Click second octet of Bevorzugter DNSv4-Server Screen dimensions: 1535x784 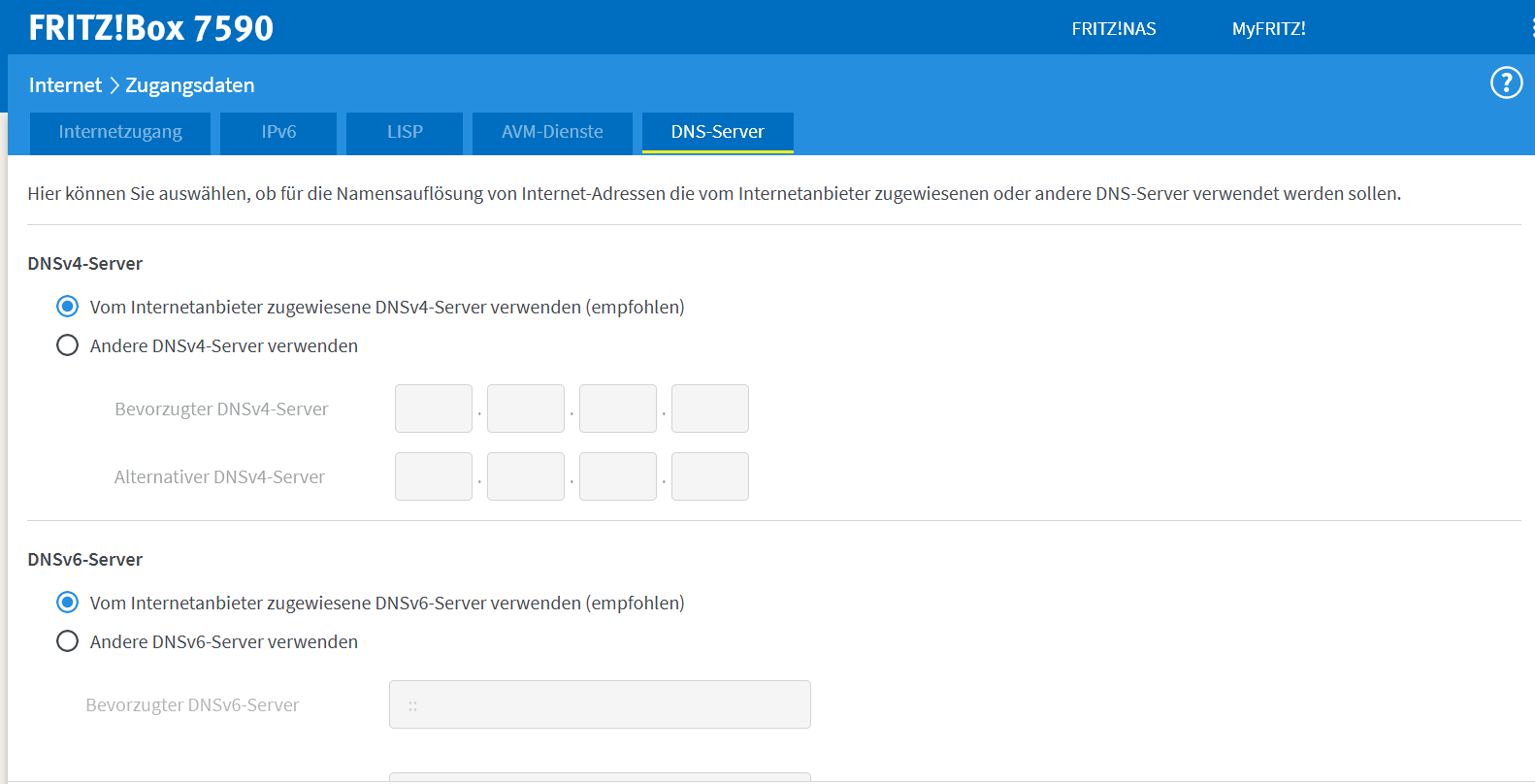(x=525, y=408)
